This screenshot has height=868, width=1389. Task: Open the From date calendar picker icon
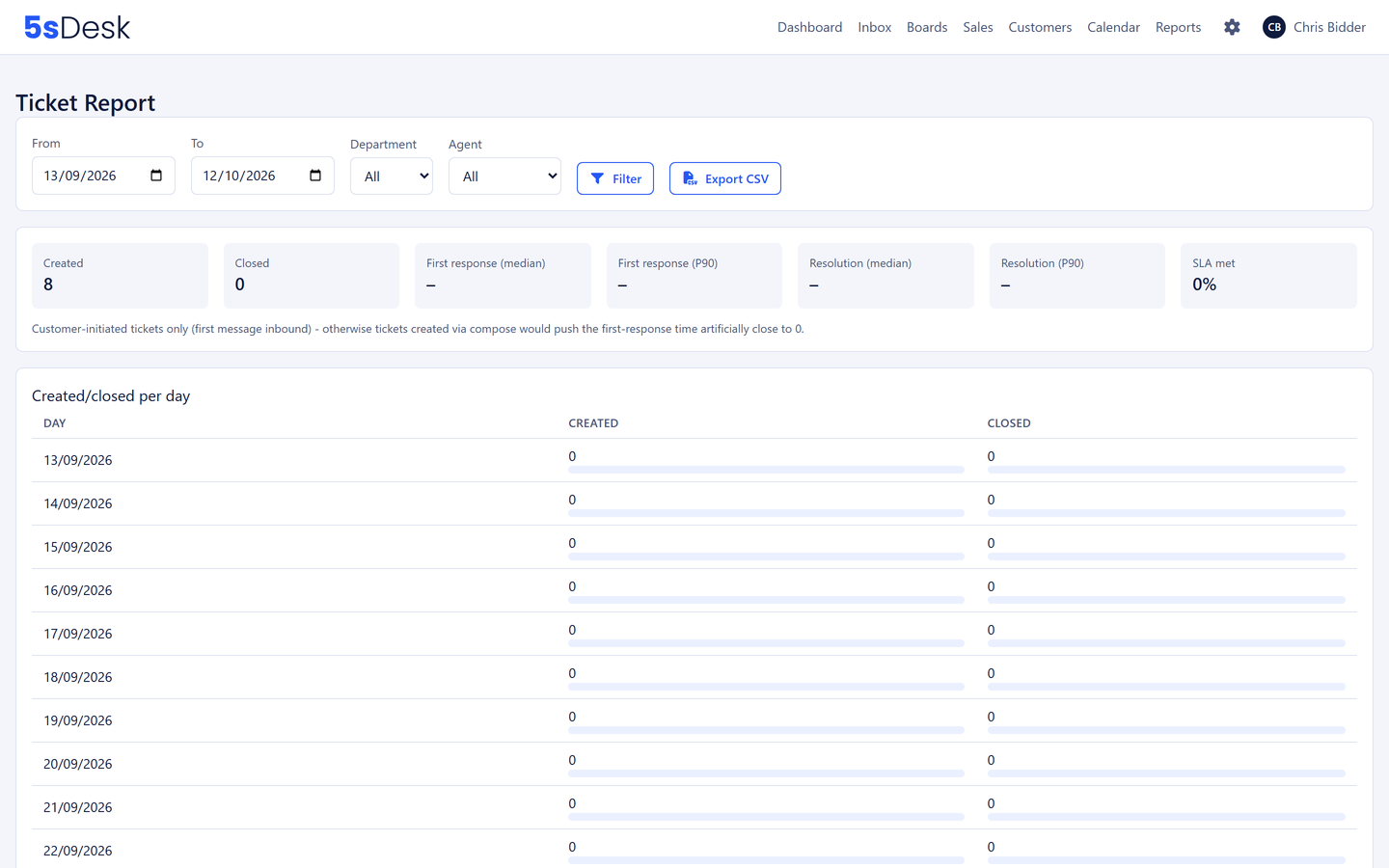[x=156, y=176]
